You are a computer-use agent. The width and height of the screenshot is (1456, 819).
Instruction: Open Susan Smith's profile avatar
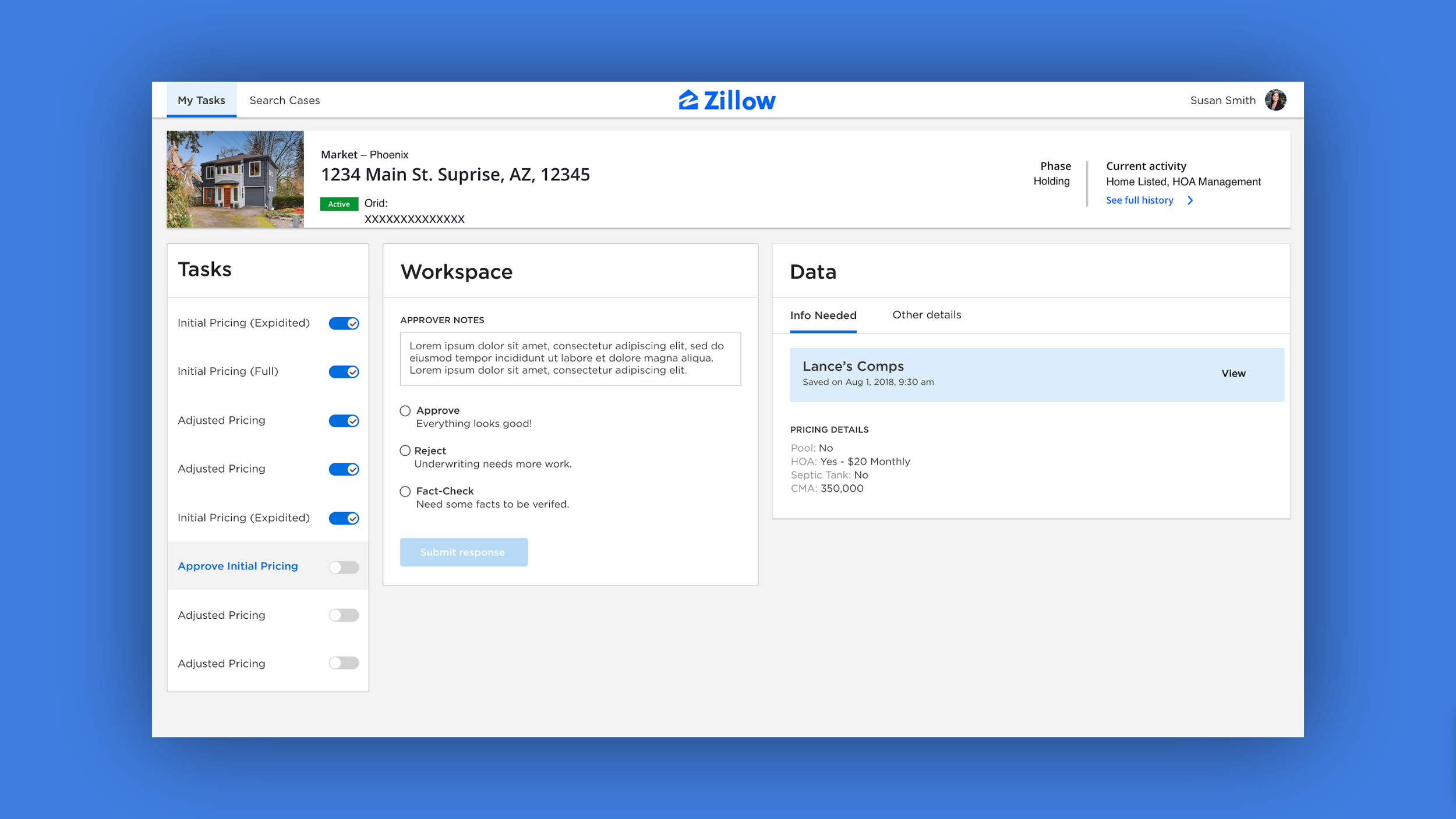coord(1275,100)
